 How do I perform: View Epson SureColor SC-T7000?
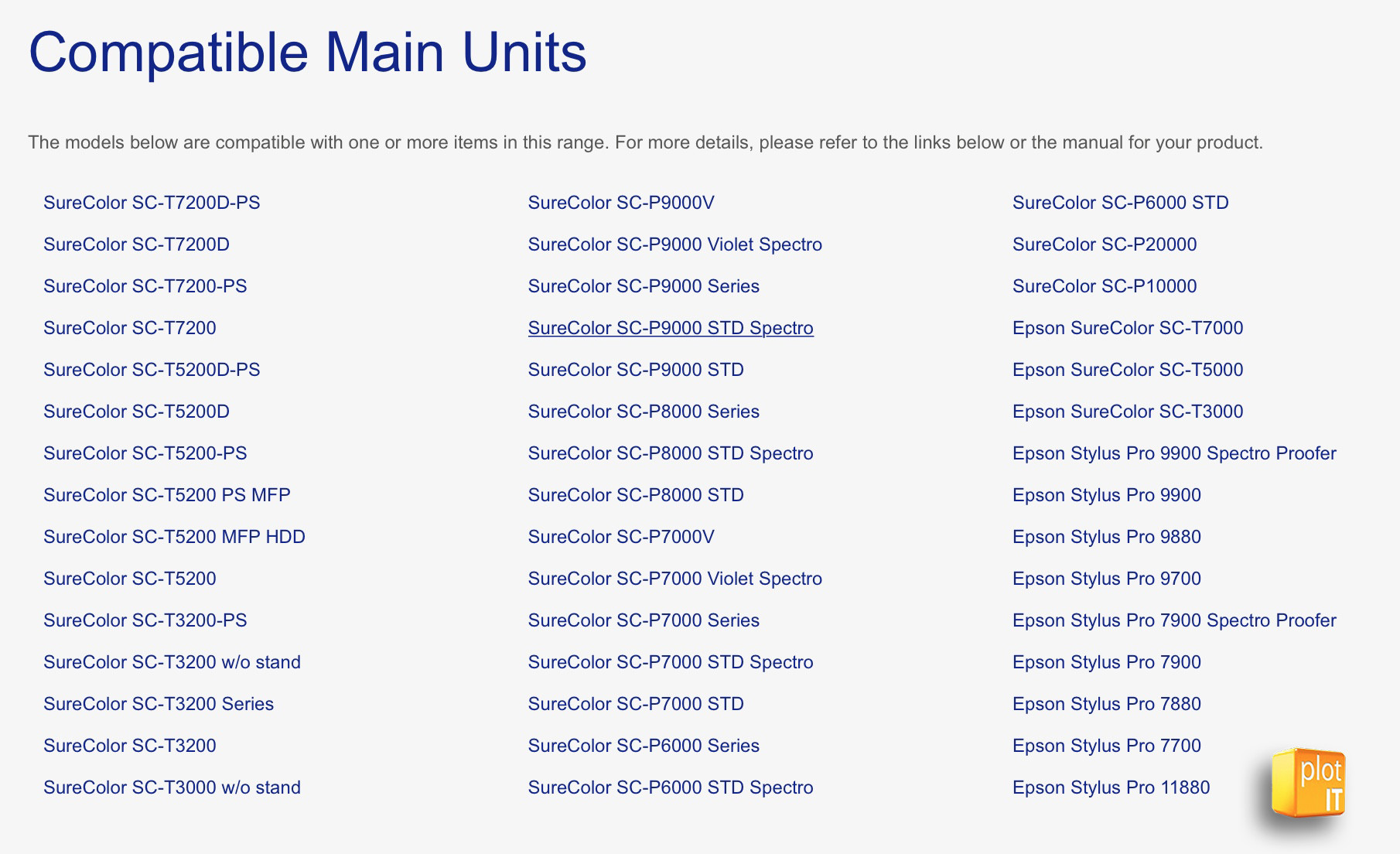click(x=1128, y=328)
